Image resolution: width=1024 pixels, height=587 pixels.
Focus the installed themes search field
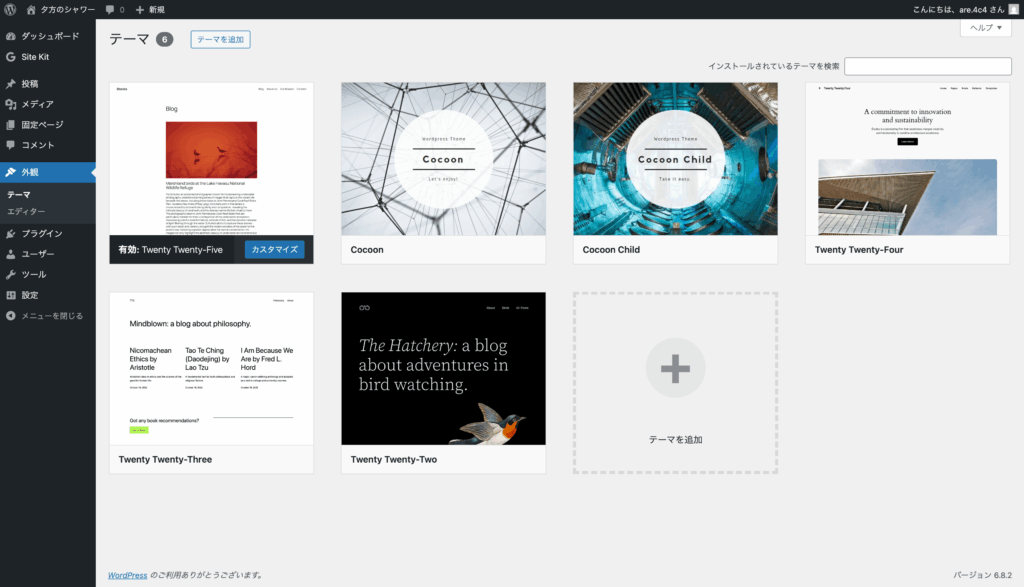[x=927, y=66]
